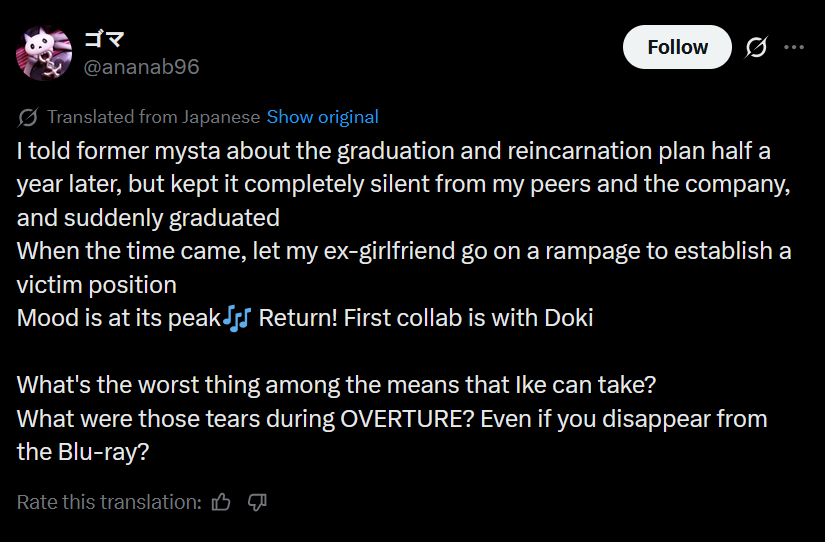Open Grok actions icon beside Follow
825x542 pixels.
pyautogui.click(x=757, y=47)
